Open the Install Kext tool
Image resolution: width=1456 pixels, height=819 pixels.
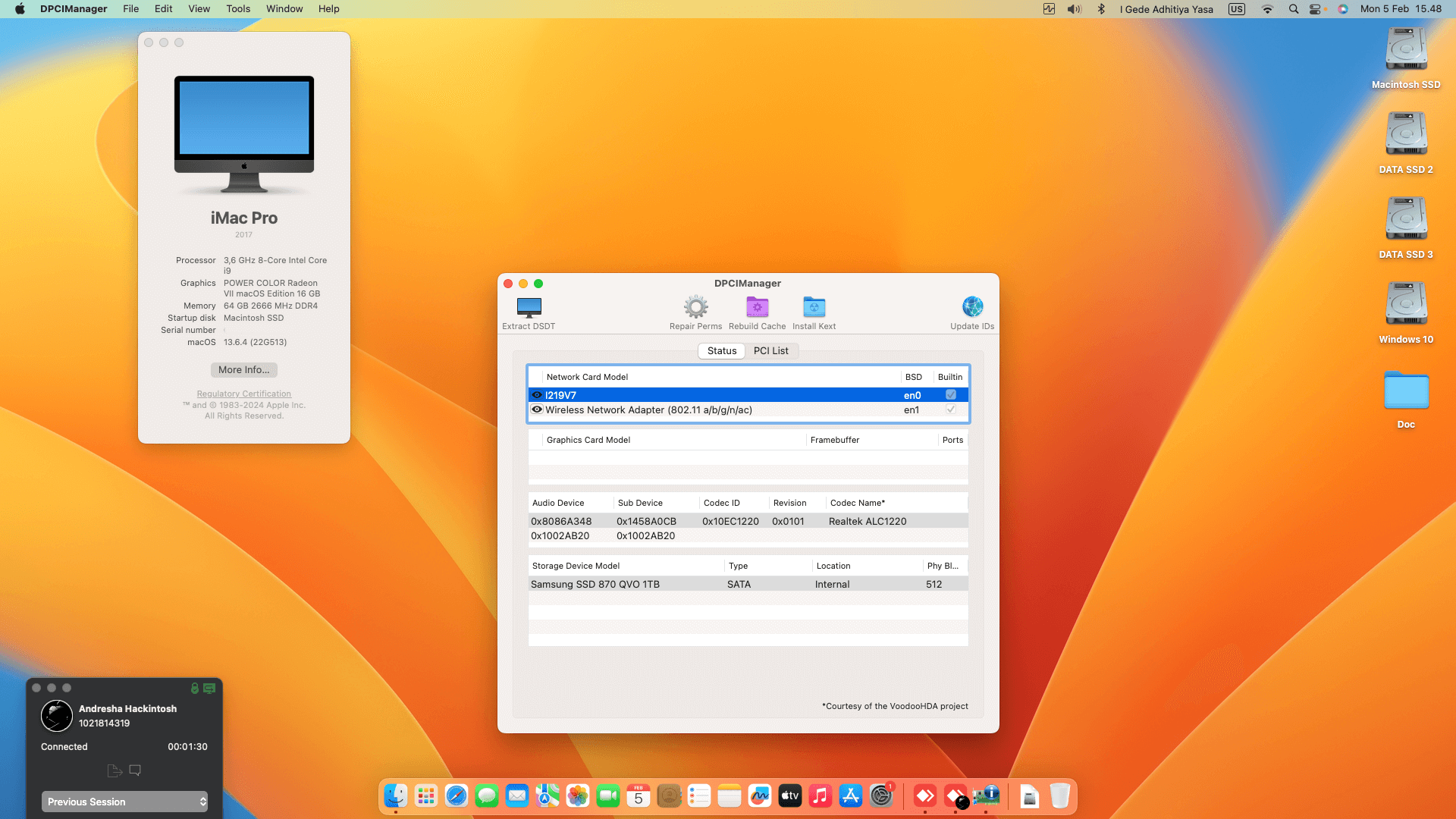[x=814, y=311]
